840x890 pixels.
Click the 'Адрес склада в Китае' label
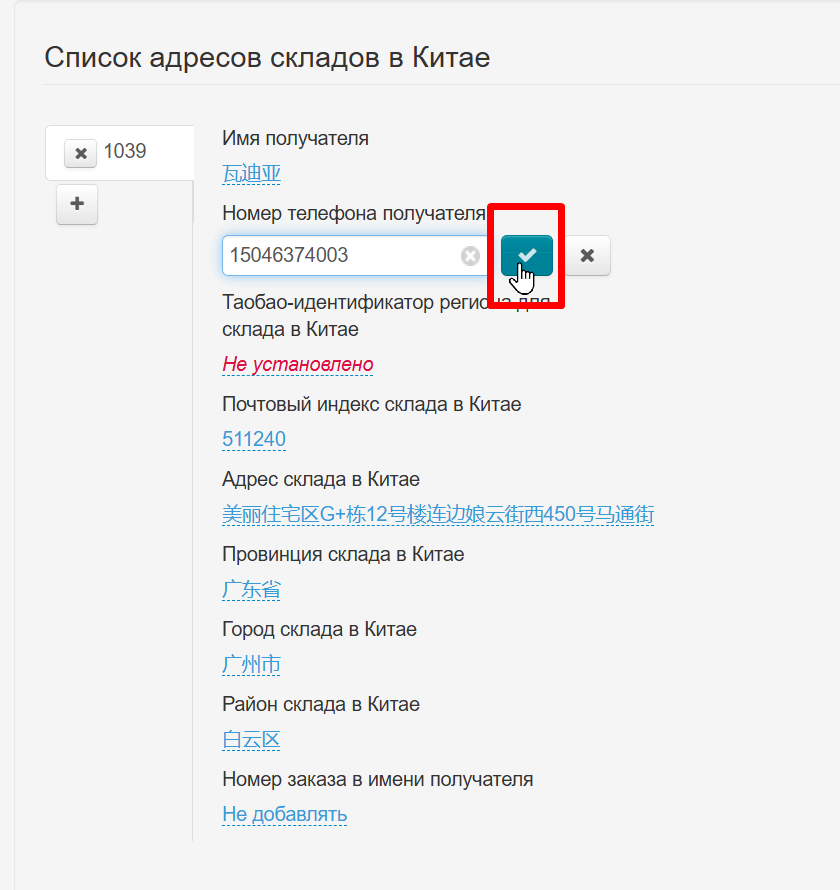[320, 479]
